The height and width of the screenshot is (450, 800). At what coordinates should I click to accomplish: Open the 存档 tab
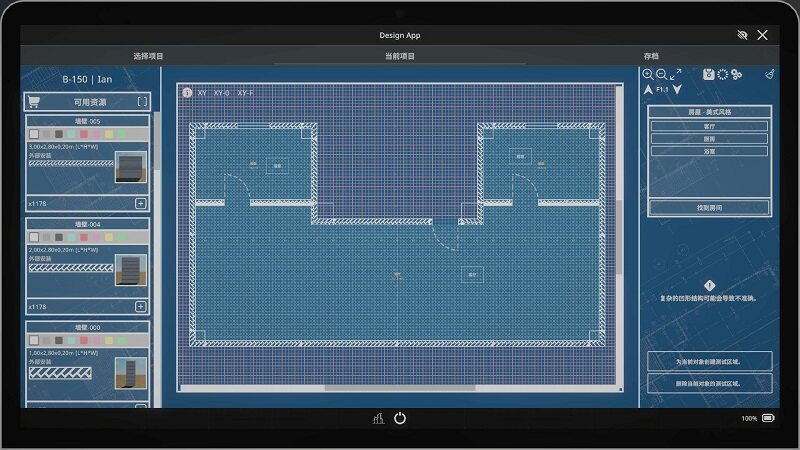coord(651,56)
